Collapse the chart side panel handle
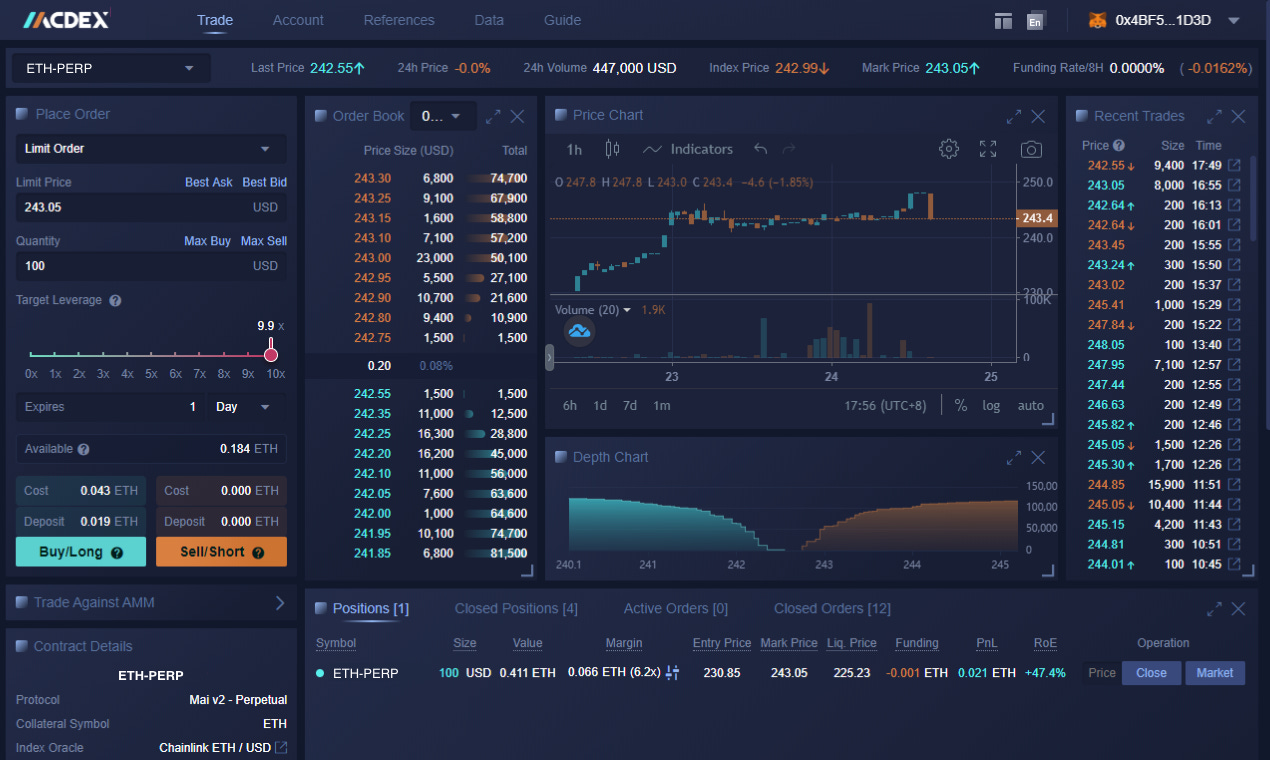 click(x=549, y=358)
